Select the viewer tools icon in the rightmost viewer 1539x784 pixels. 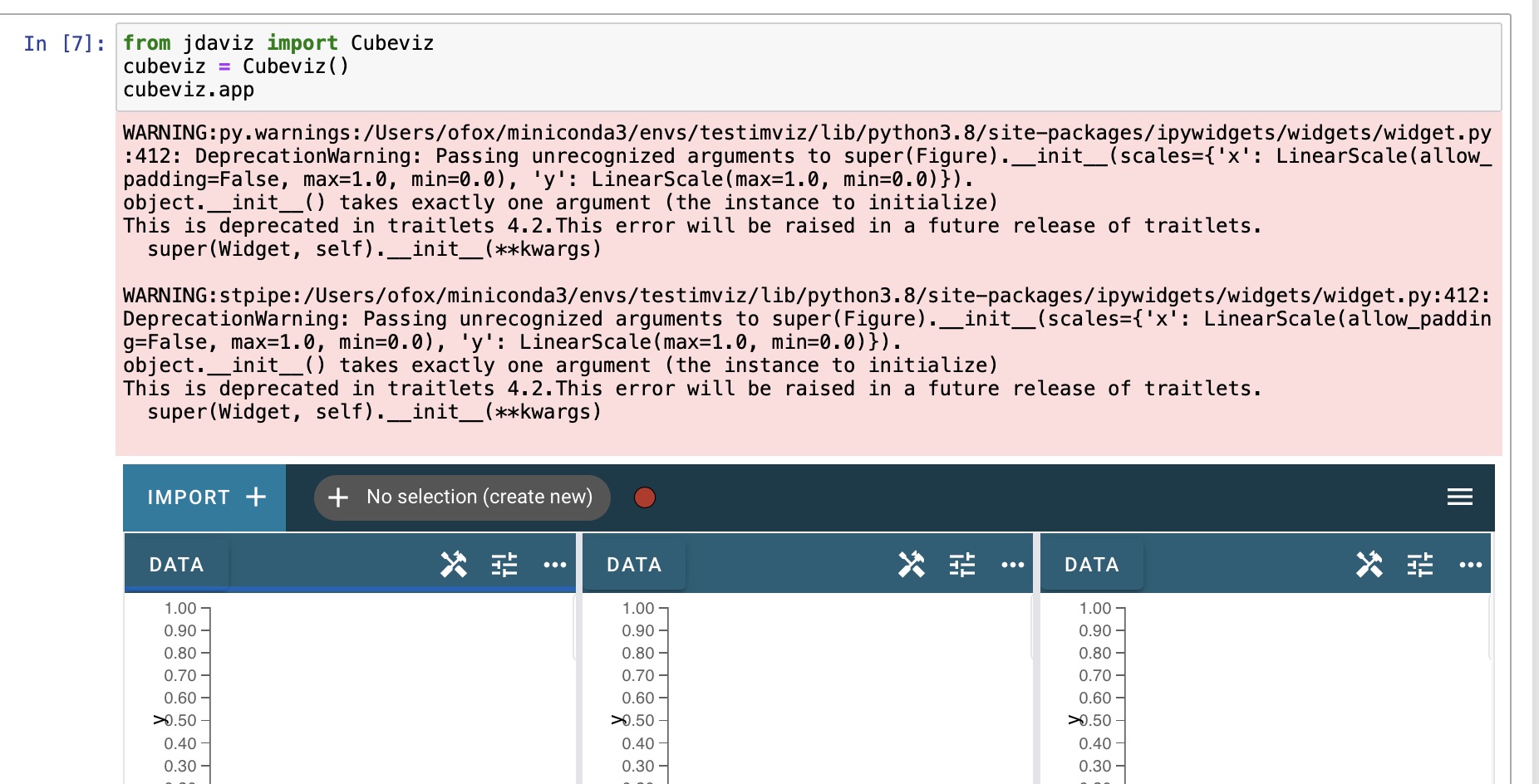pos(1369,564)
